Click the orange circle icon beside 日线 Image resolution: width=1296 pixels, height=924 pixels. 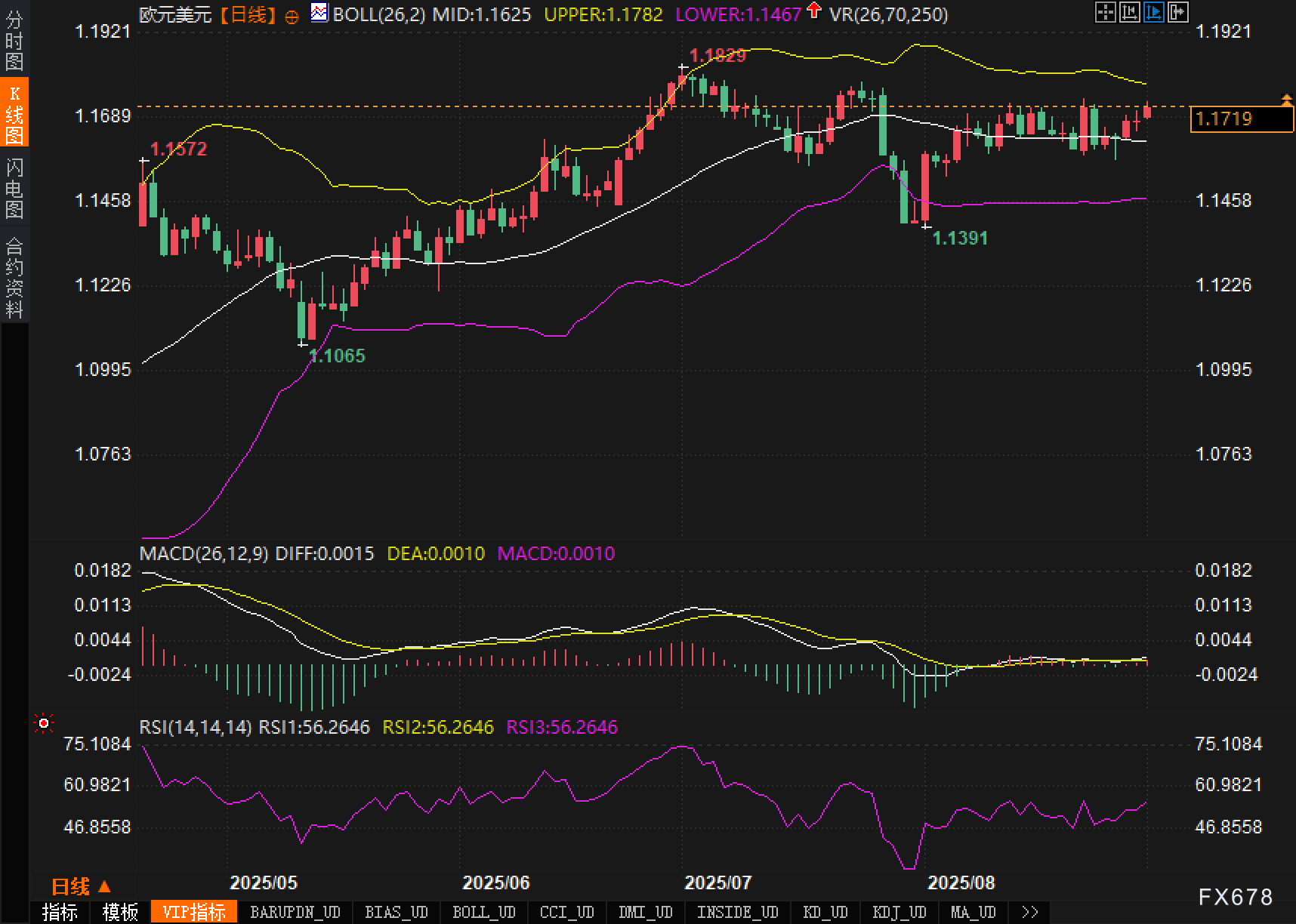[x=292, y=16]
